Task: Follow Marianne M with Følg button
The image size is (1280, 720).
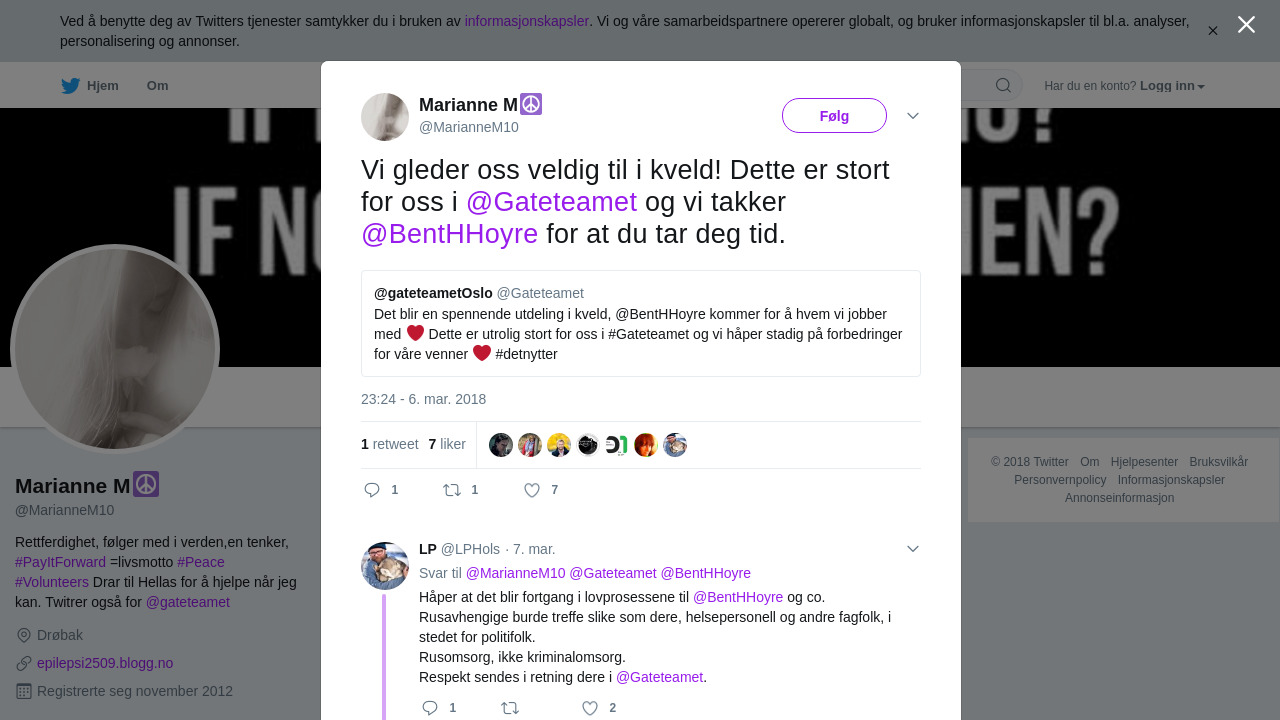Action: click(x=834, y=116)
